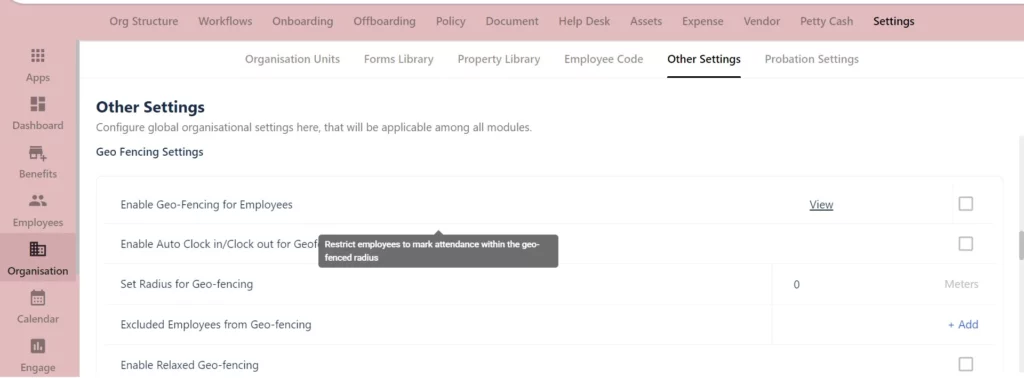Go to Workflows menu
Viewport: 1024px width, 378px height.
tap(225, 21)
